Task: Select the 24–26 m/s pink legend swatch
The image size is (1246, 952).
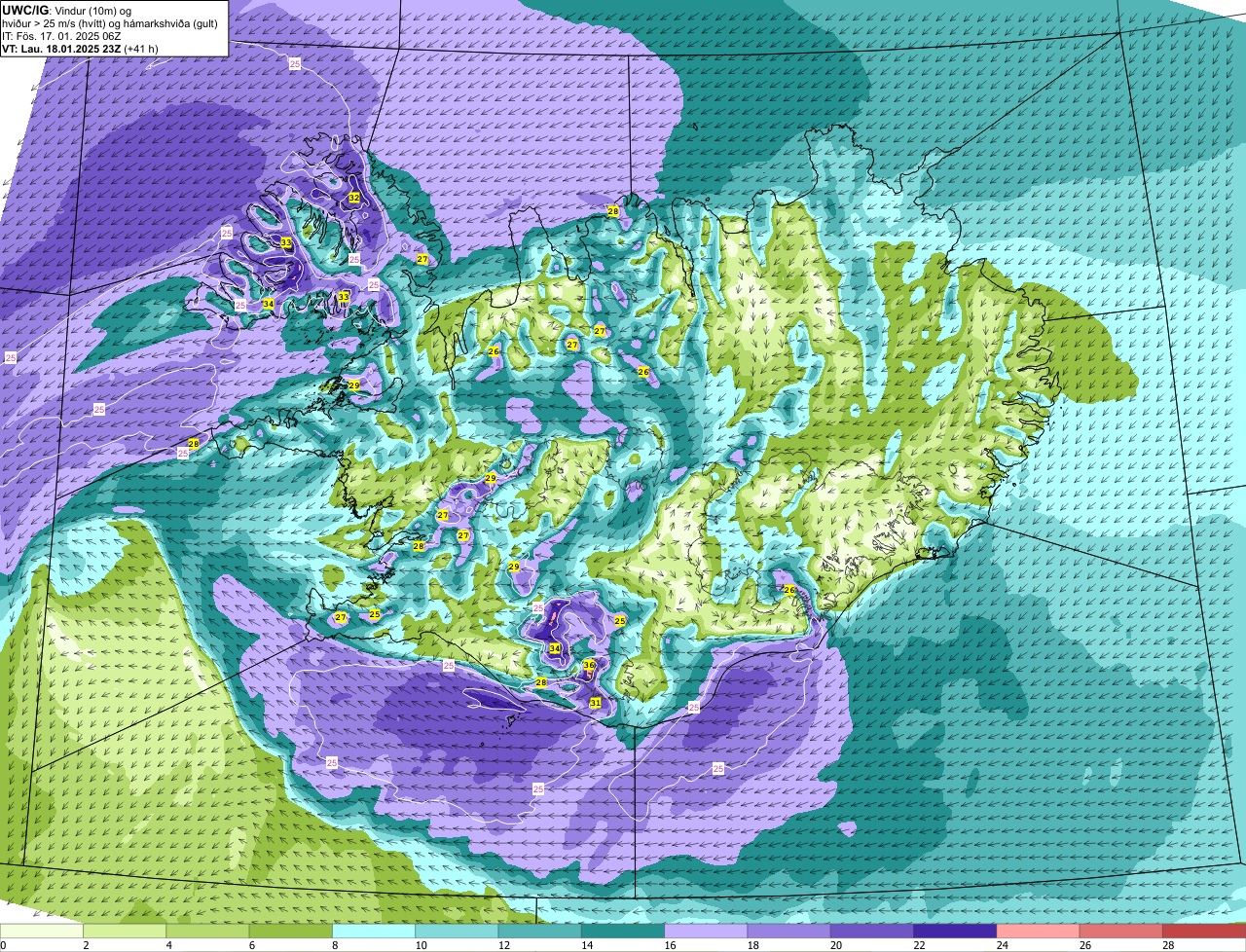Action: tap(1038, 931)
